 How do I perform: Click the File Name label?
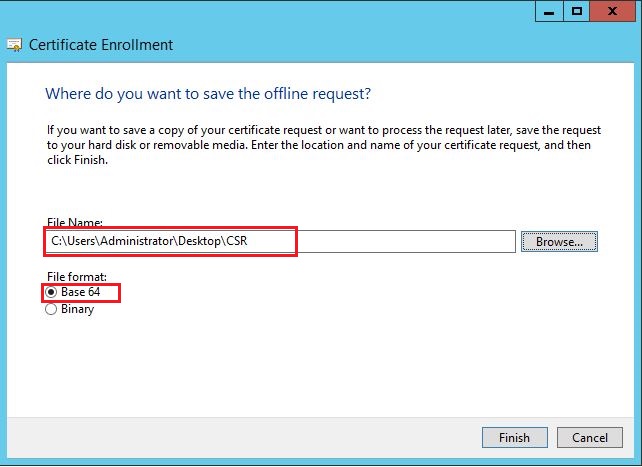pyautogui.click(x=74, y=222)
